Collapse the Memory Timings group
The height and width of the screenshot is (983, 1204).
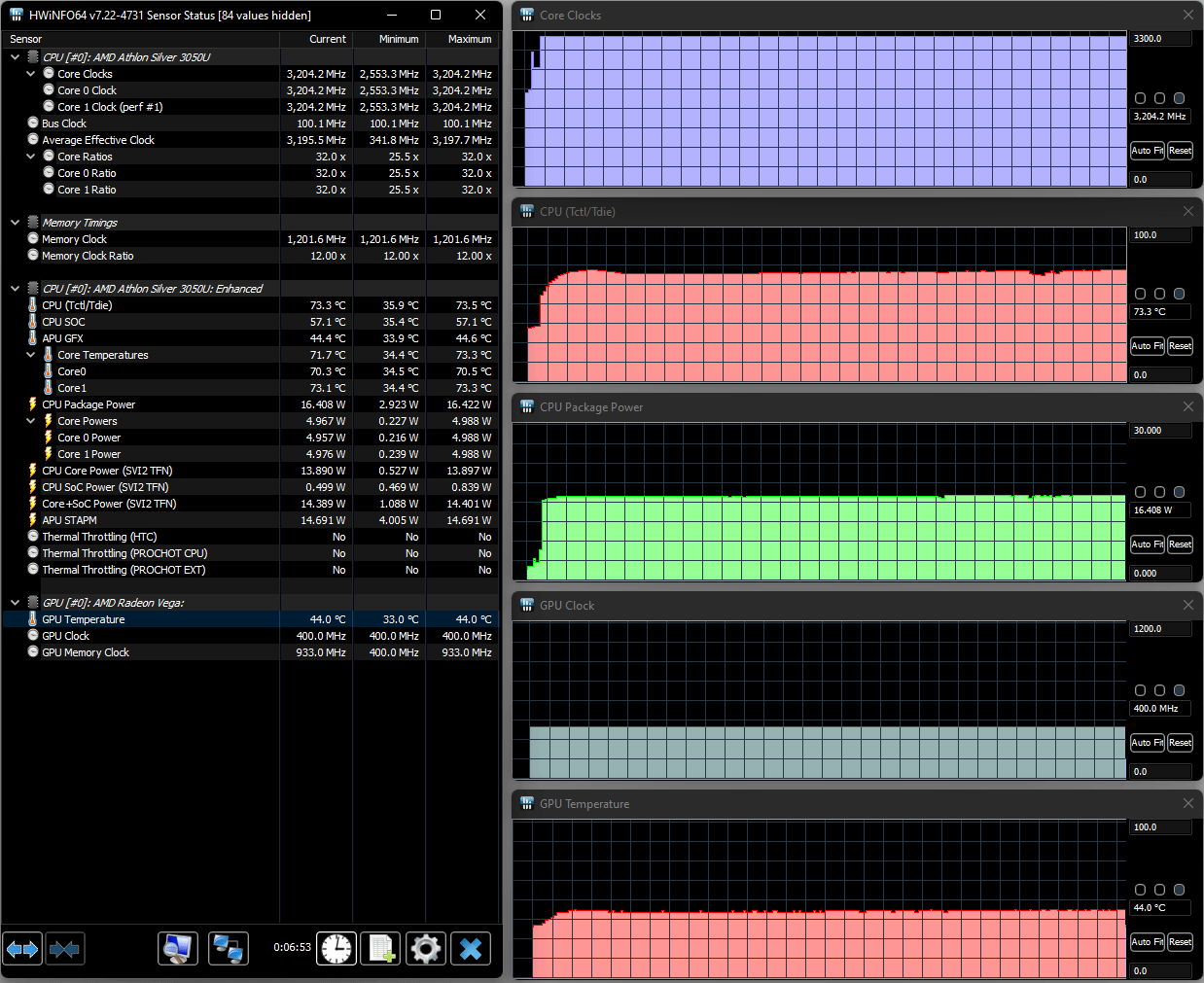(x=16, y=223)
